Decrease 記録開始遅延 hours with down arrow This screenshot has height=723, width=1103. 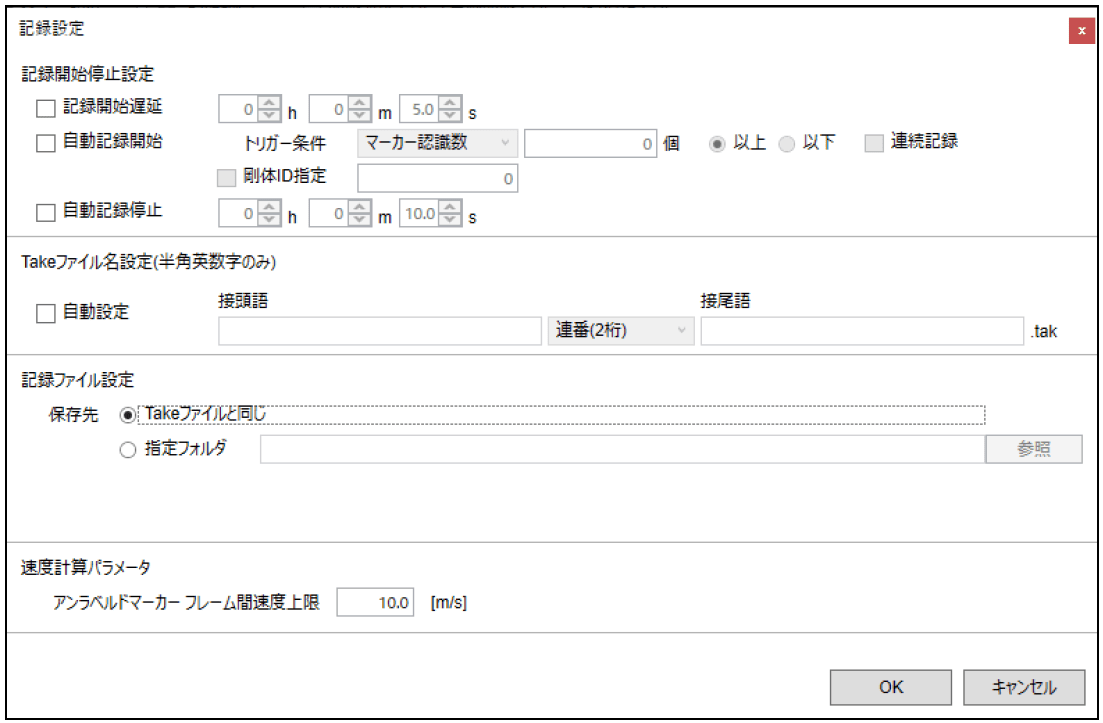(x=269, y=115)
